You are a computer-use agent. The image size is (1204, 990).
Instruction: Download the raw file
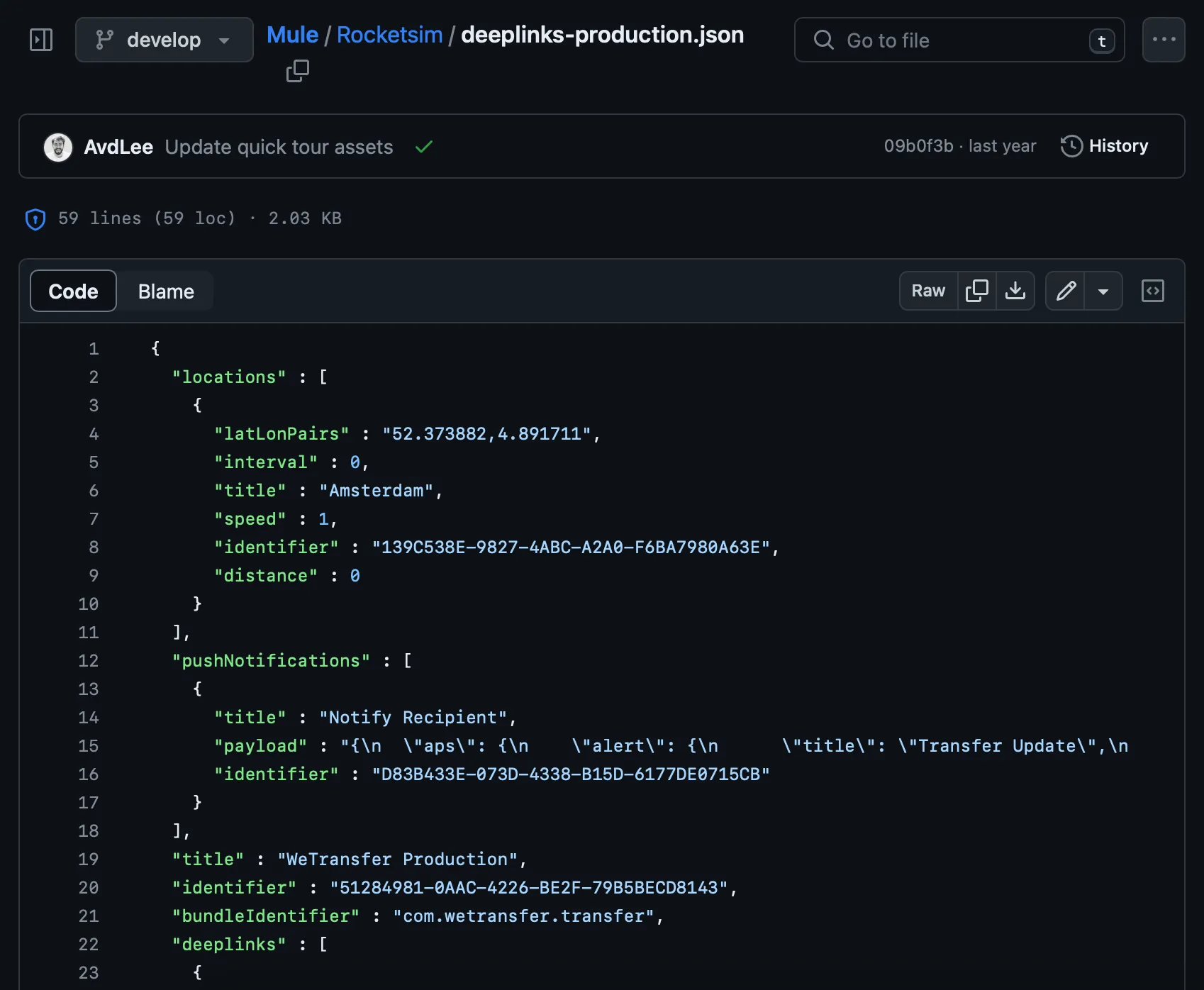pos(1015,291)
